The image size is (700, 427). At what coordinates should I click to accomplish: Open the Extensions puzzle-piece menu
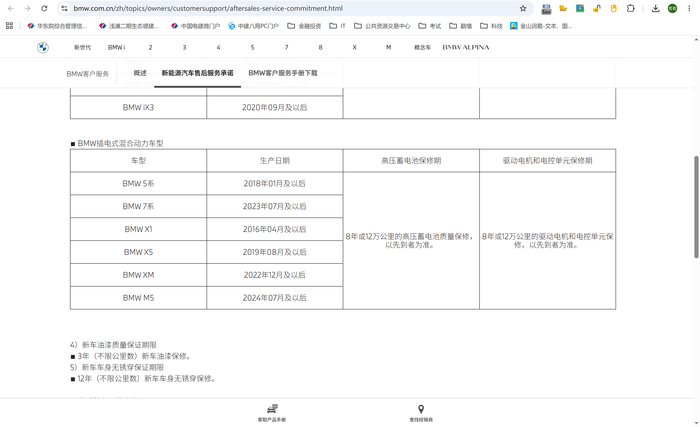630,8
